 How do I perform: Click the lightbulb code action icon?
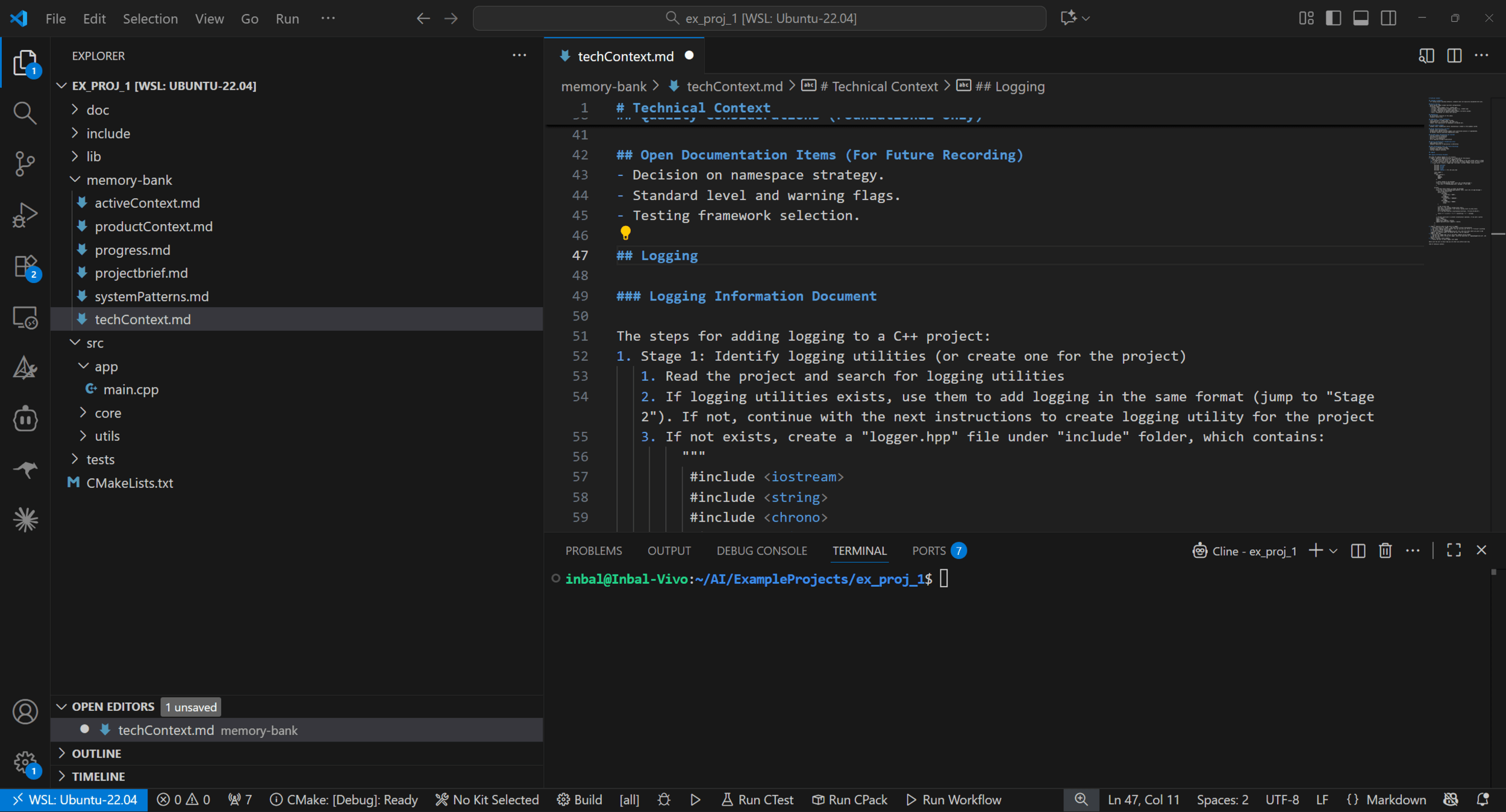[x=625, y=233]
